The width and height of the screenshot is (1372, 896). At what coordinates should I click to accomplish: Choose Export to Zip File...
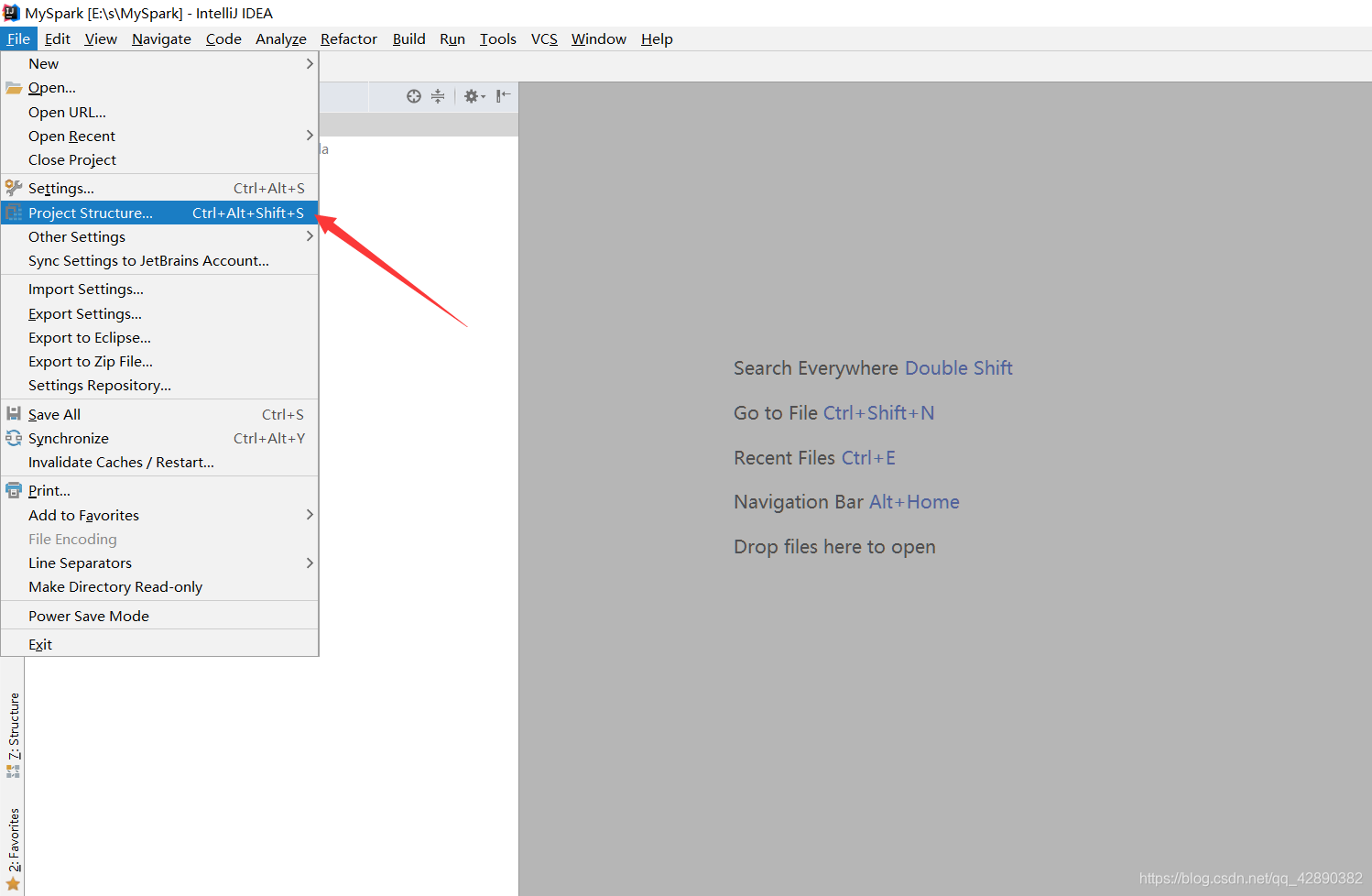[159, 361]
